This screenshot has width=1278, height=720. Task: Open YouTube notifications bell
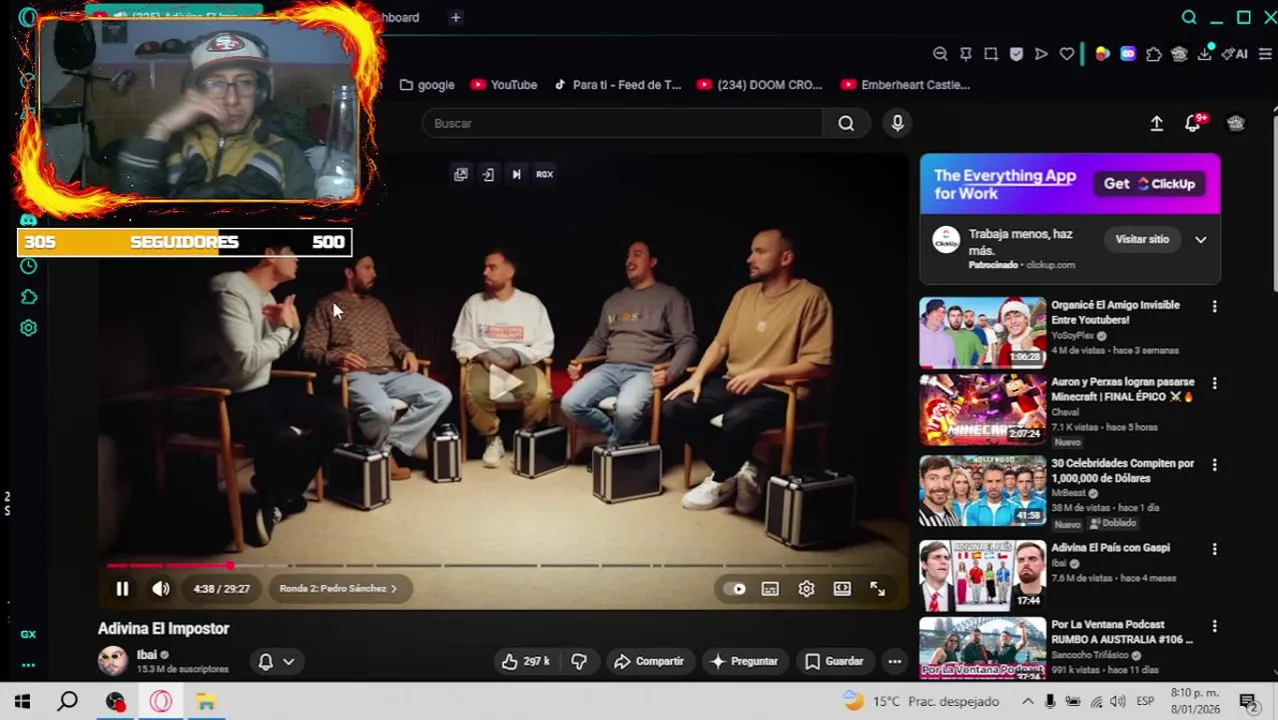(x=1193, y=123)
